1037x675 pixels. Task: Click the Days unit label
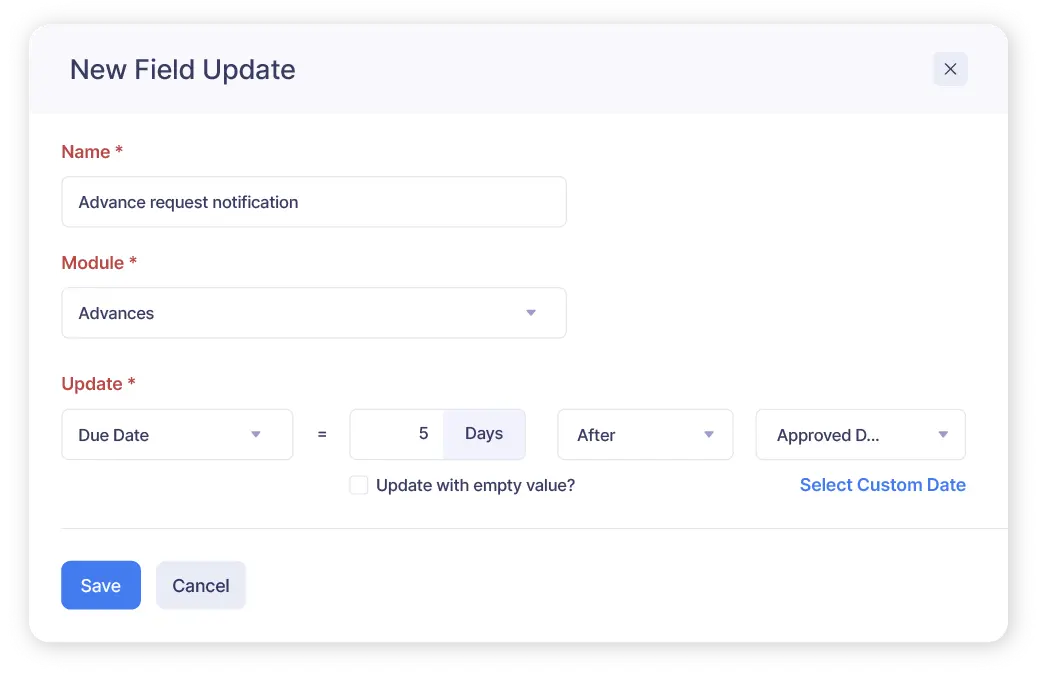click(x=484, y=434)
